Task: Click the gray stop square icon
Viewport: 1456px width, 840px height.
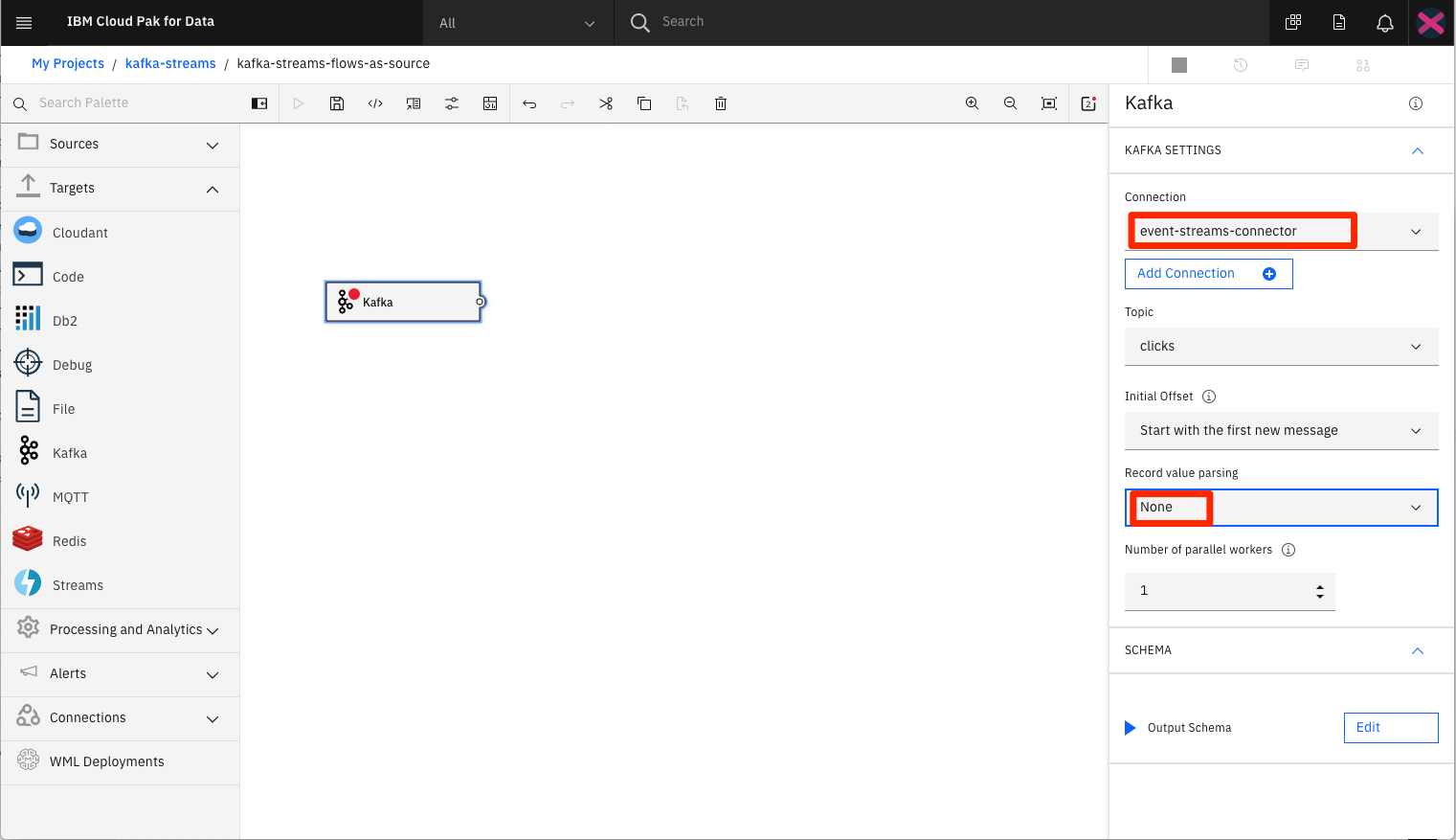Action: [x=1179, y=65]
